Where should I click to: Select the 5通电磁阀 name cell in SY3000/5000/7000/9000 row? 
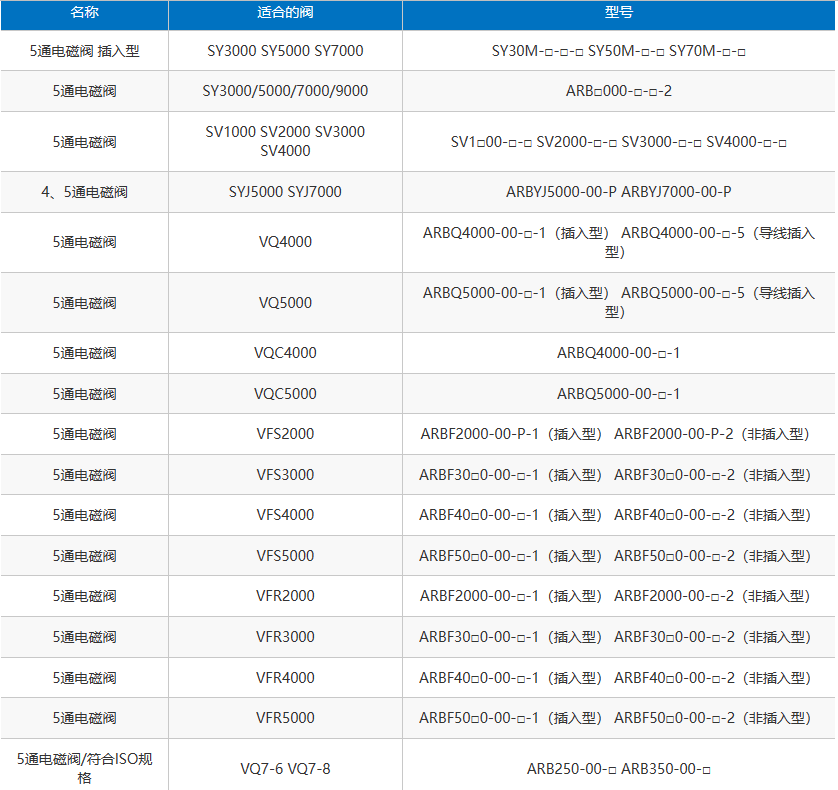(x=84, y=91)
